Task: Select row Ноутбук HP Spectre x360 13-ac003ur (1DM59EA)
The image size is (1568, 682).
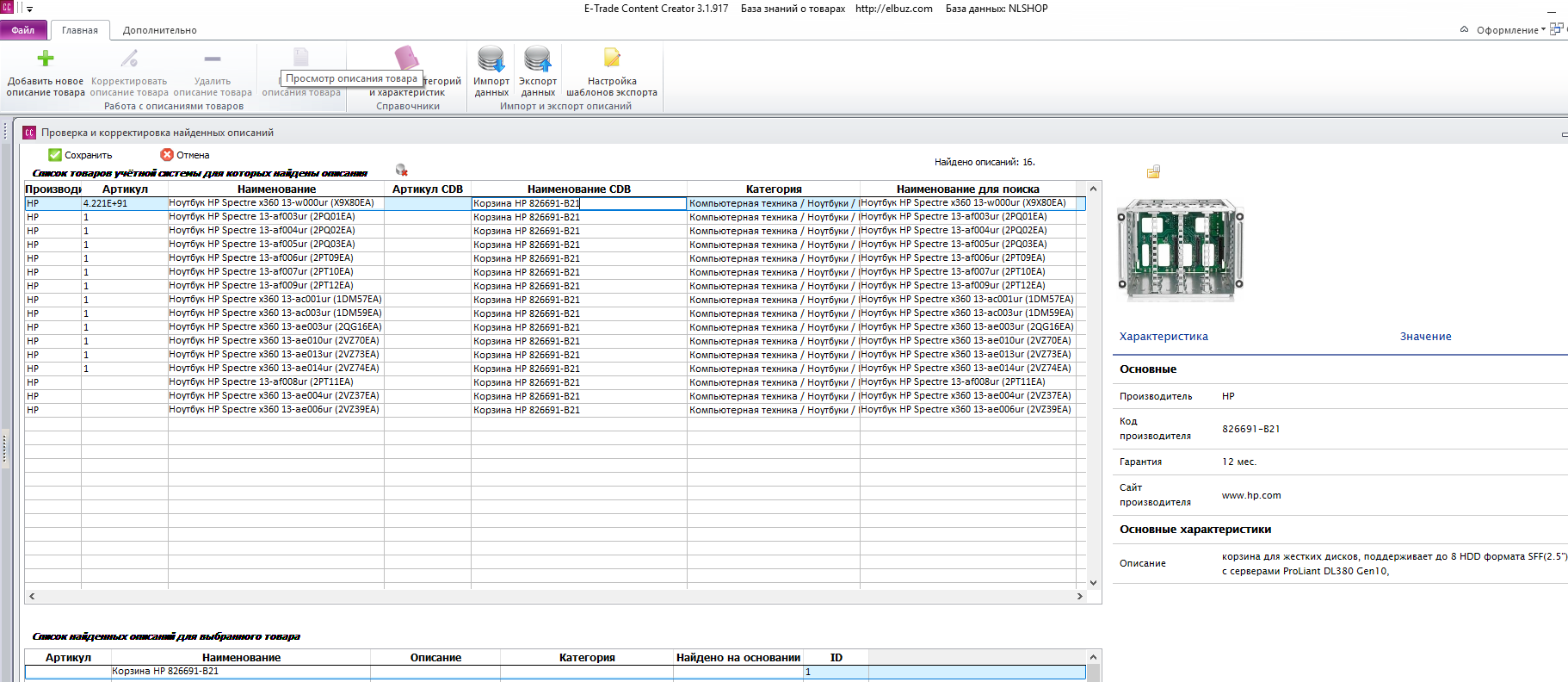Action: tap(555, 313)
